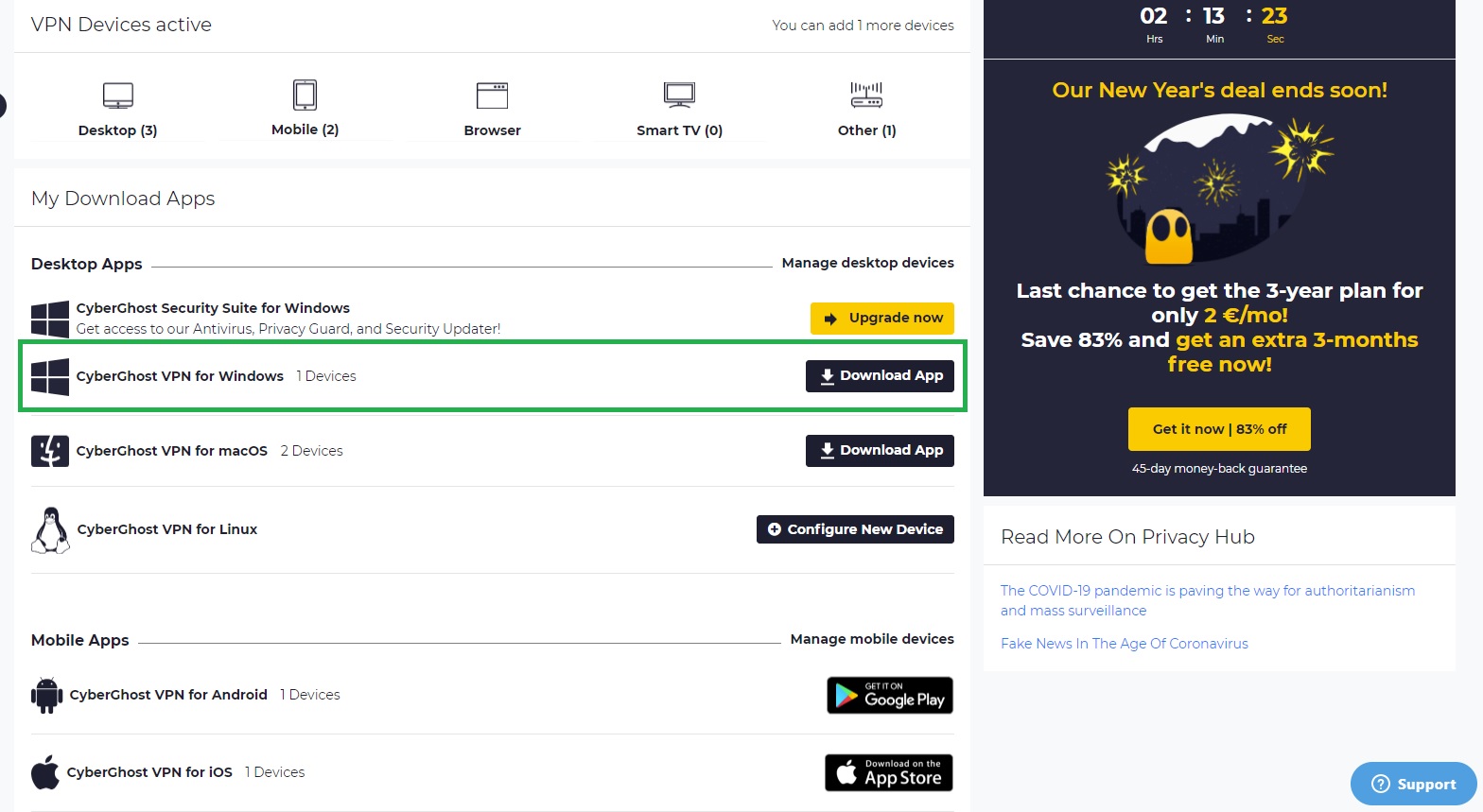The height and width of the screenshot is (812, 1483).
Task: Click Get it now 83% off button
Action: click(x=1219, y=429)
